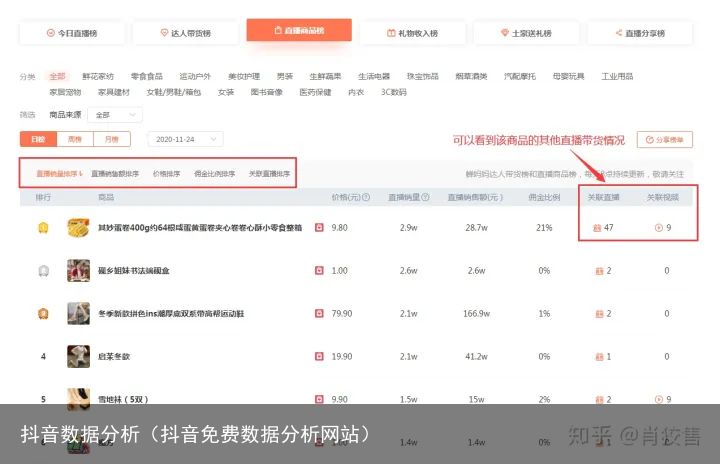The height and width of the screenshot is (464, 720).
Task: Open related live streams for 运动鞋 row
Action: click(603, 314)
